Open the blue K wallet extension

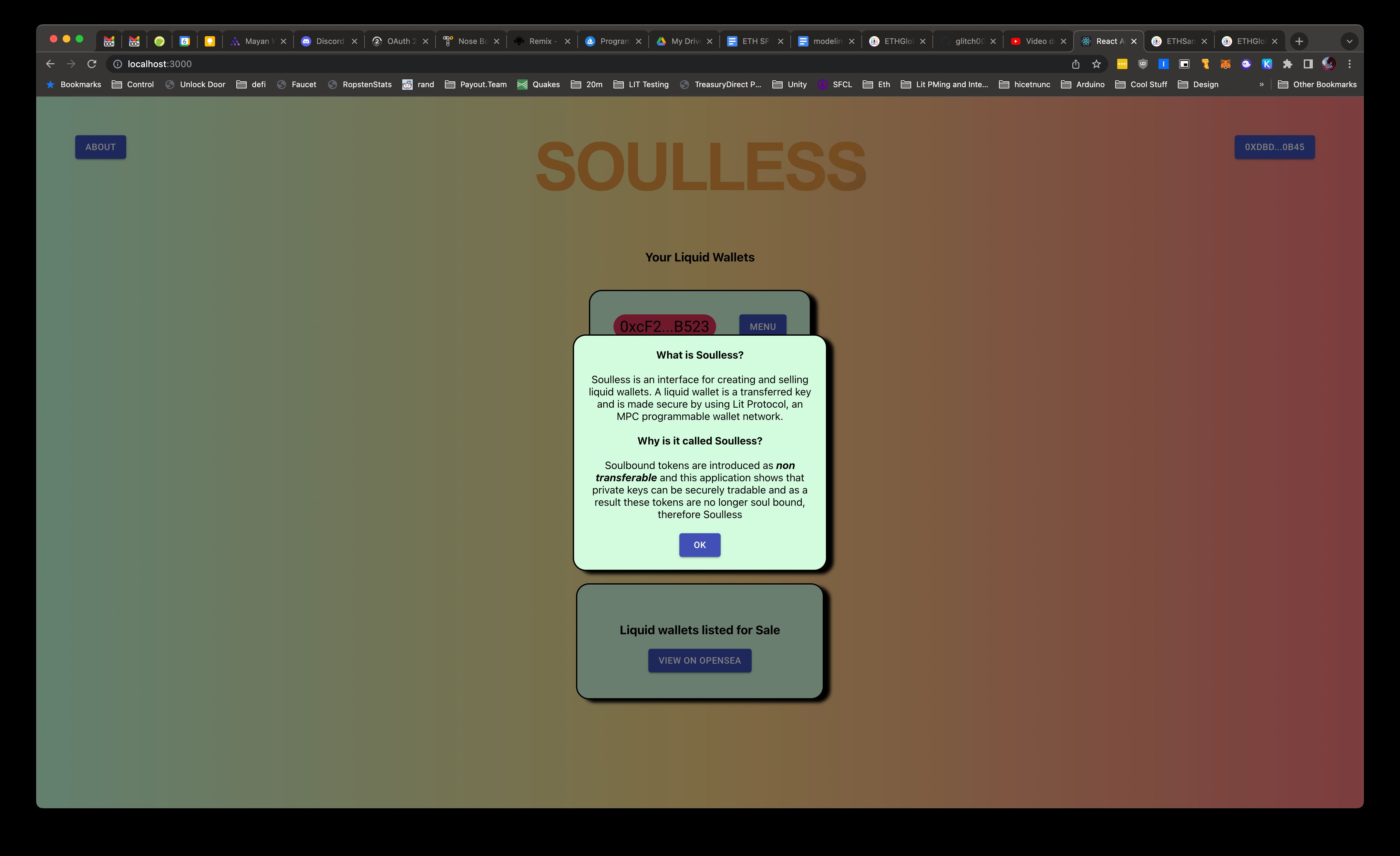tap(1266, 64)
